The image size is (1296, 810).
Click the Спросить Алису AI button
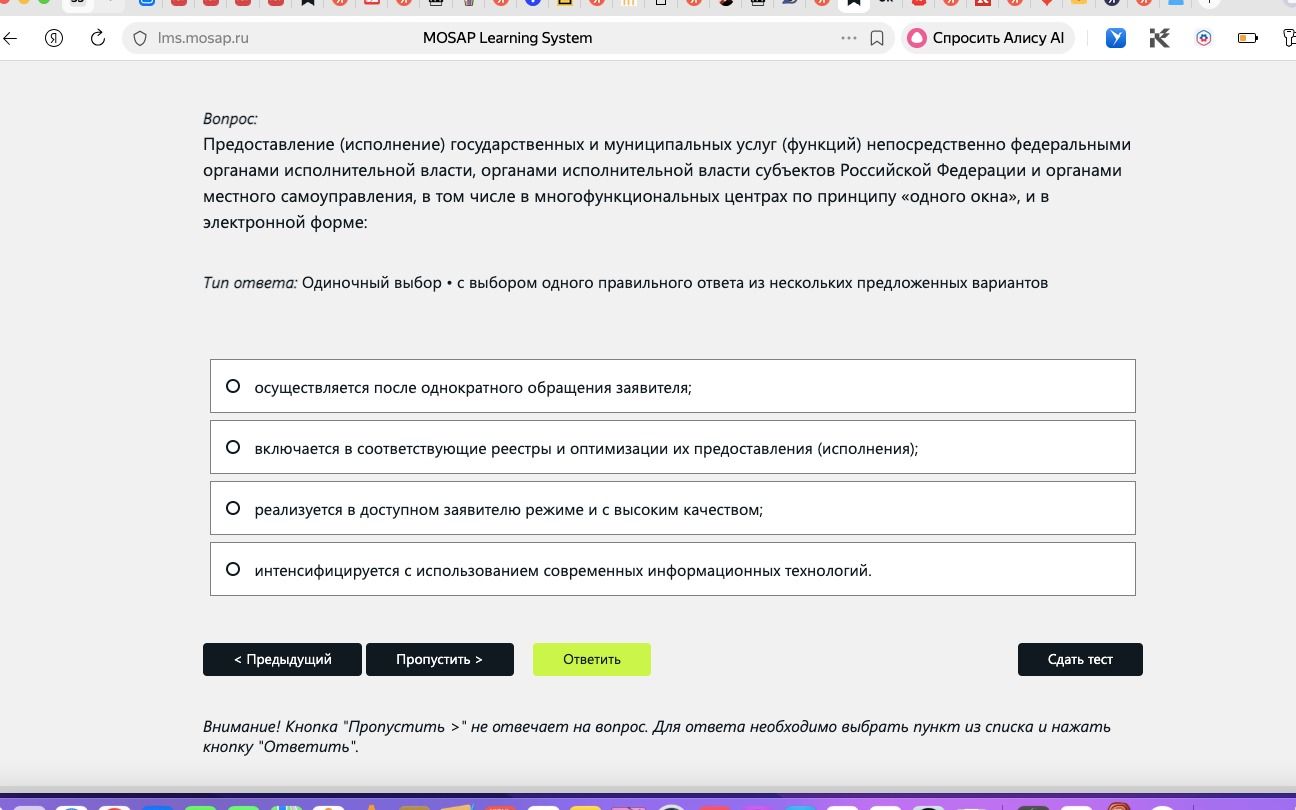click(987, 38)
